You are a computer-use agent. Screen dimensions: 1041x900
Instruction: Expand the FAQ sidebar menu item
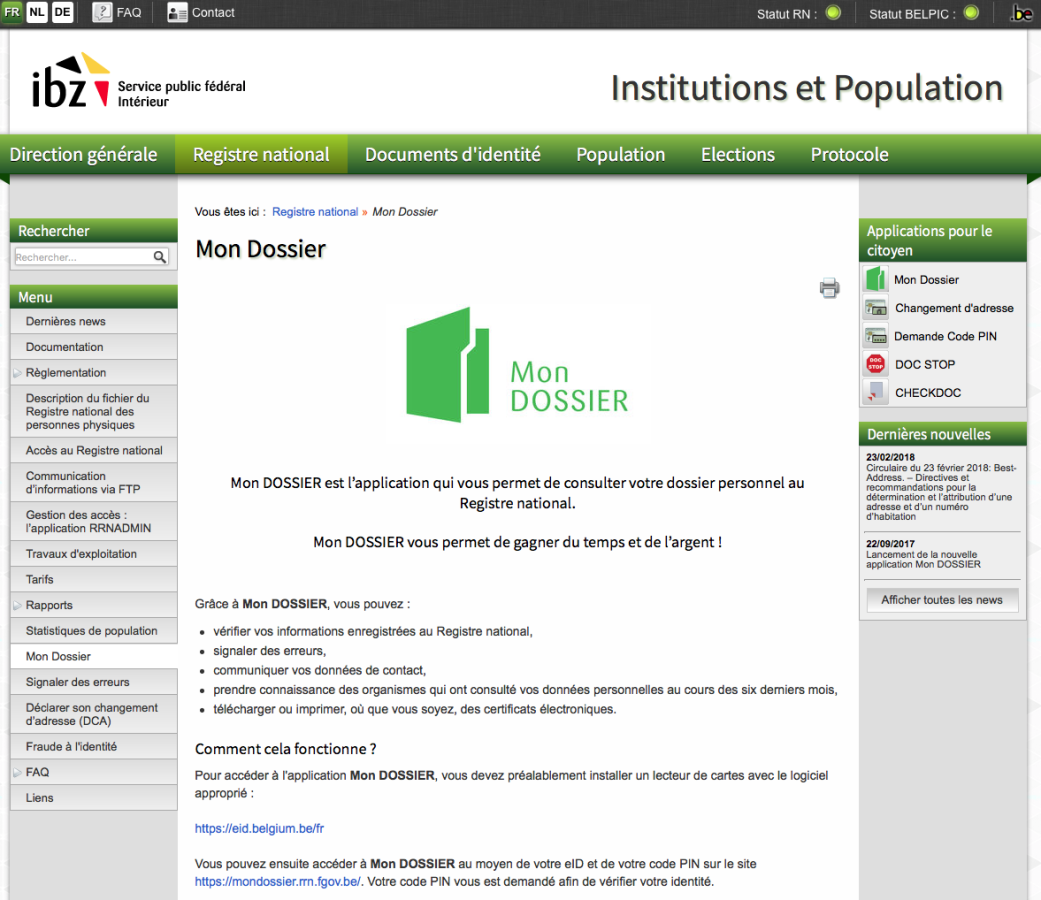point(37,772)
